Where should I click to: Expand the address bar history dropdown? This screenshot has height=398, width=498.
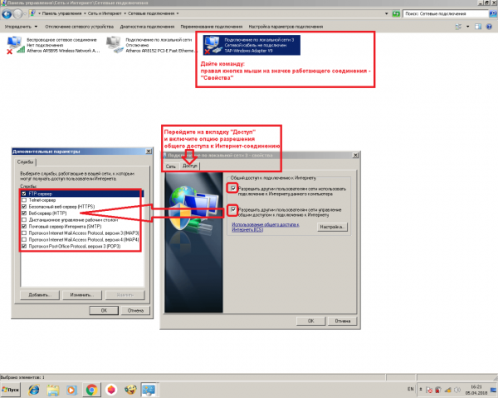click(x=386, y=14)
